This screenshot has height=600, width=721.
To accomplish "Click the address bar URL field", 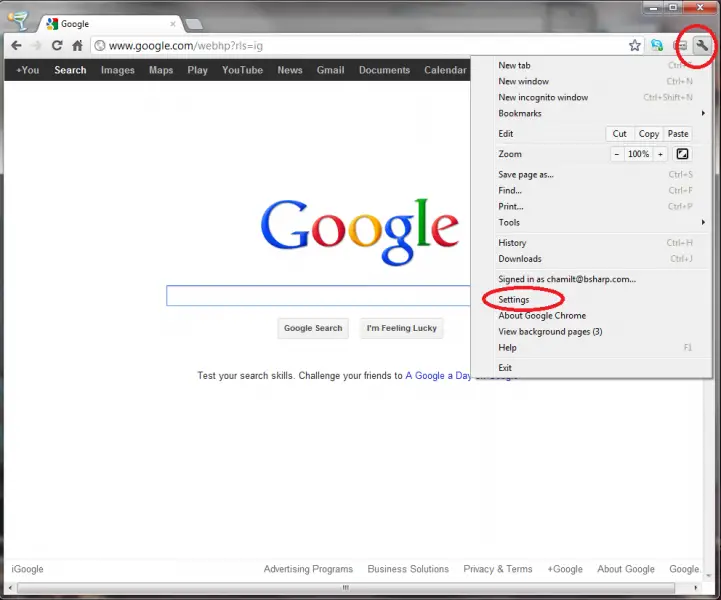I will [x=359, y=46].
